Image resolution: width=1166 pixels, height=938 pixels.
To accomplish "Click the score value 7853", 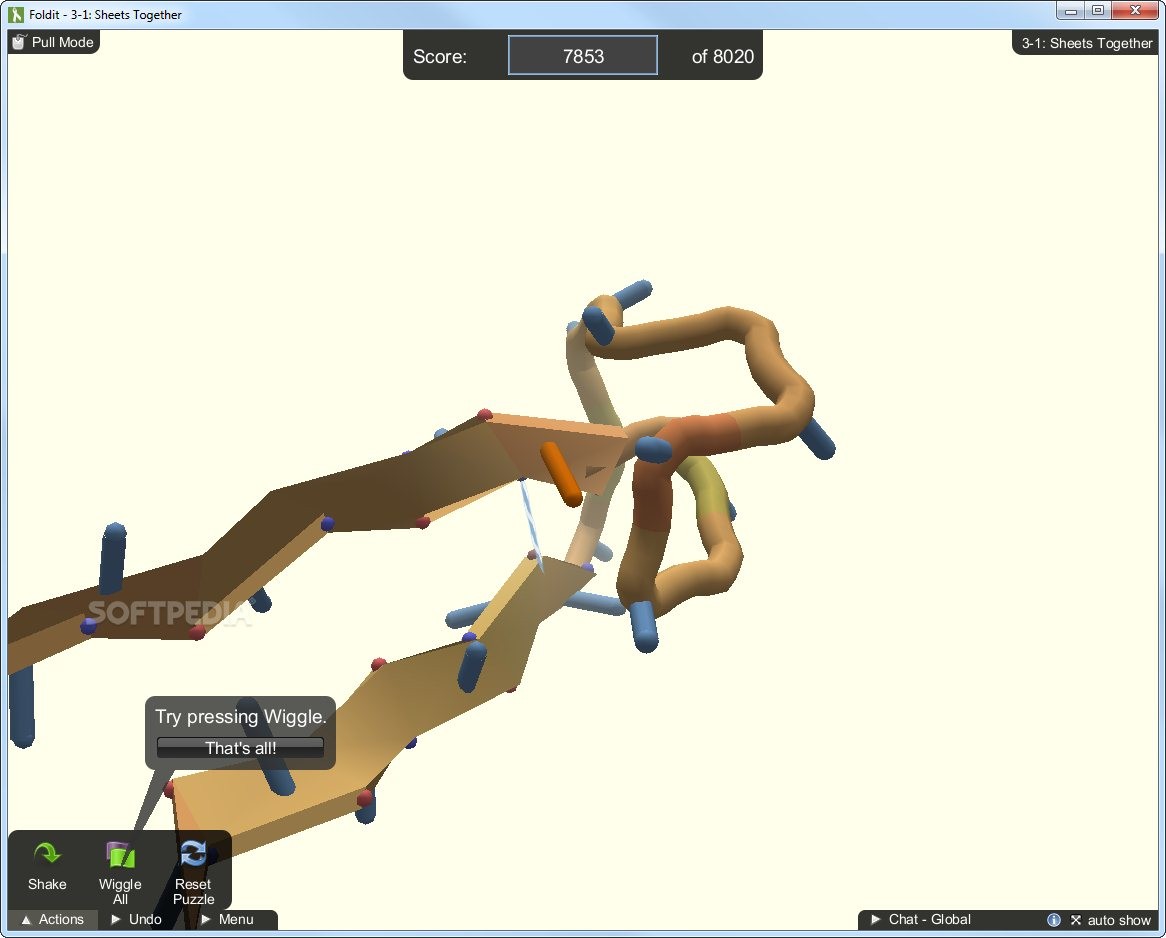I will [x=583, y=56].
